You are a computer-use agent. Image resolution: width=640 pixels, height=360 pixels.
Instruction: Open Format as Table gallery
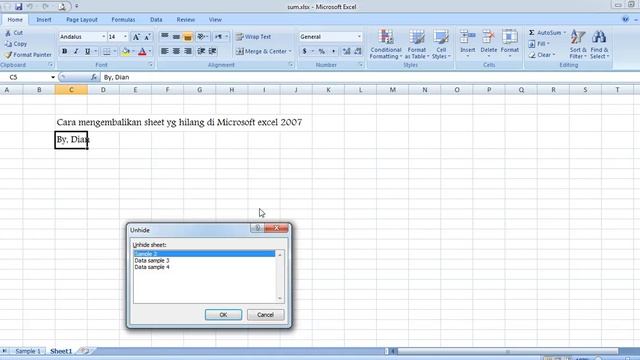[x=417, y=44]
